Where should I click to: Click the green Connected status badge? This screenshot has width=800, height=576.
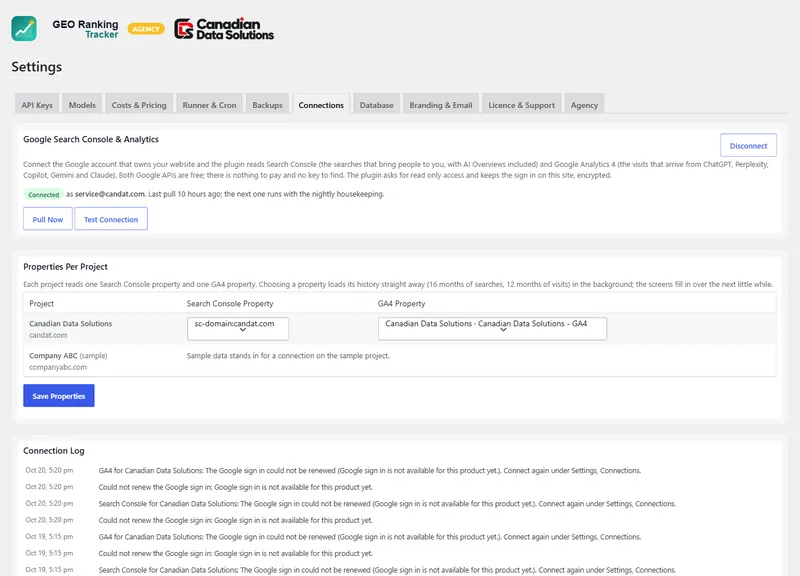click(x=43, y=194)
